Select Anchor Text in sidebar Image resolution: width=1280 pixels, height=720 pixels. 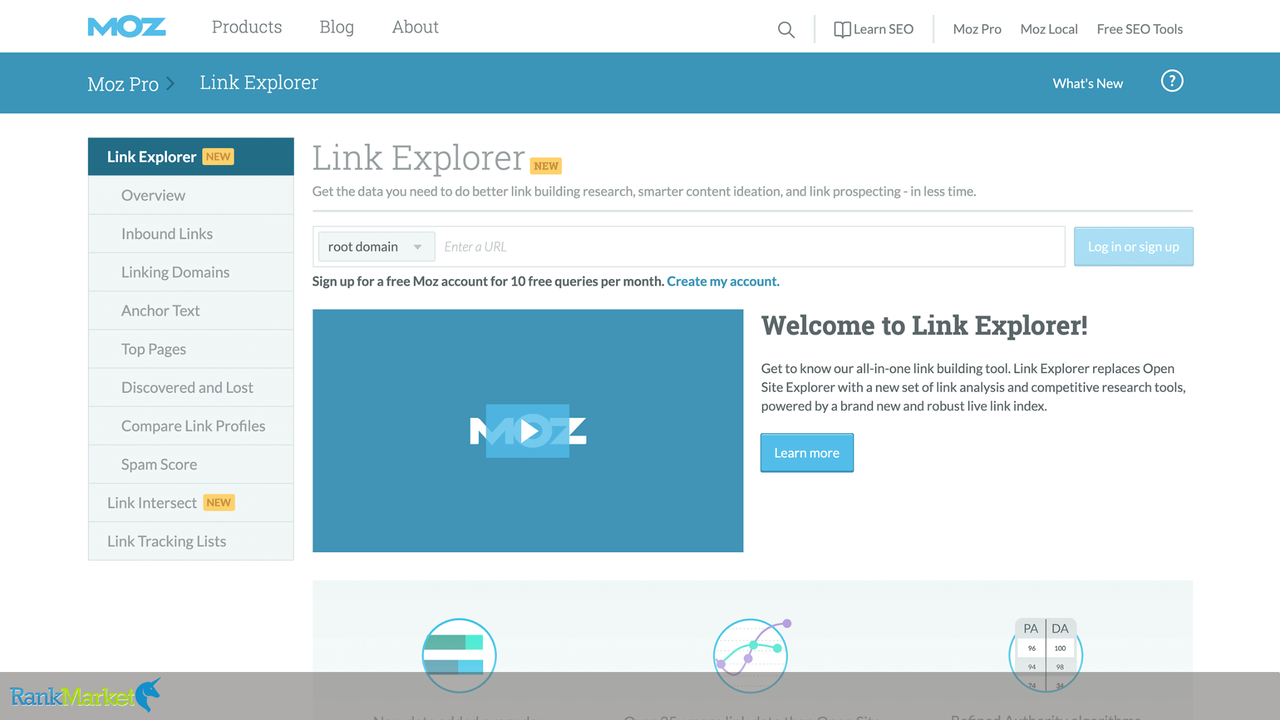point(191,311)
